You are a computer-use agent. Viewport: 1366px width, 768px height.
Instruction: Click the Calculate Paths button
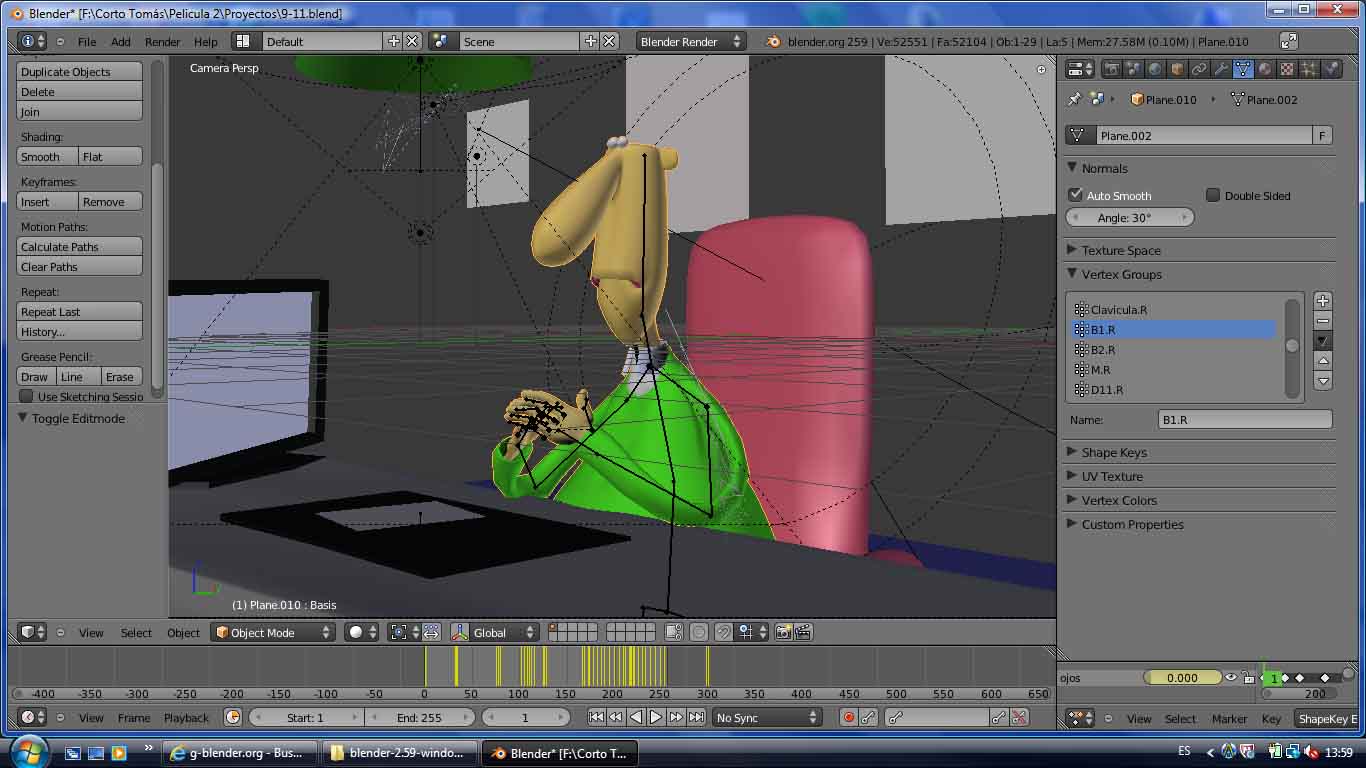(x=79, y=246)
